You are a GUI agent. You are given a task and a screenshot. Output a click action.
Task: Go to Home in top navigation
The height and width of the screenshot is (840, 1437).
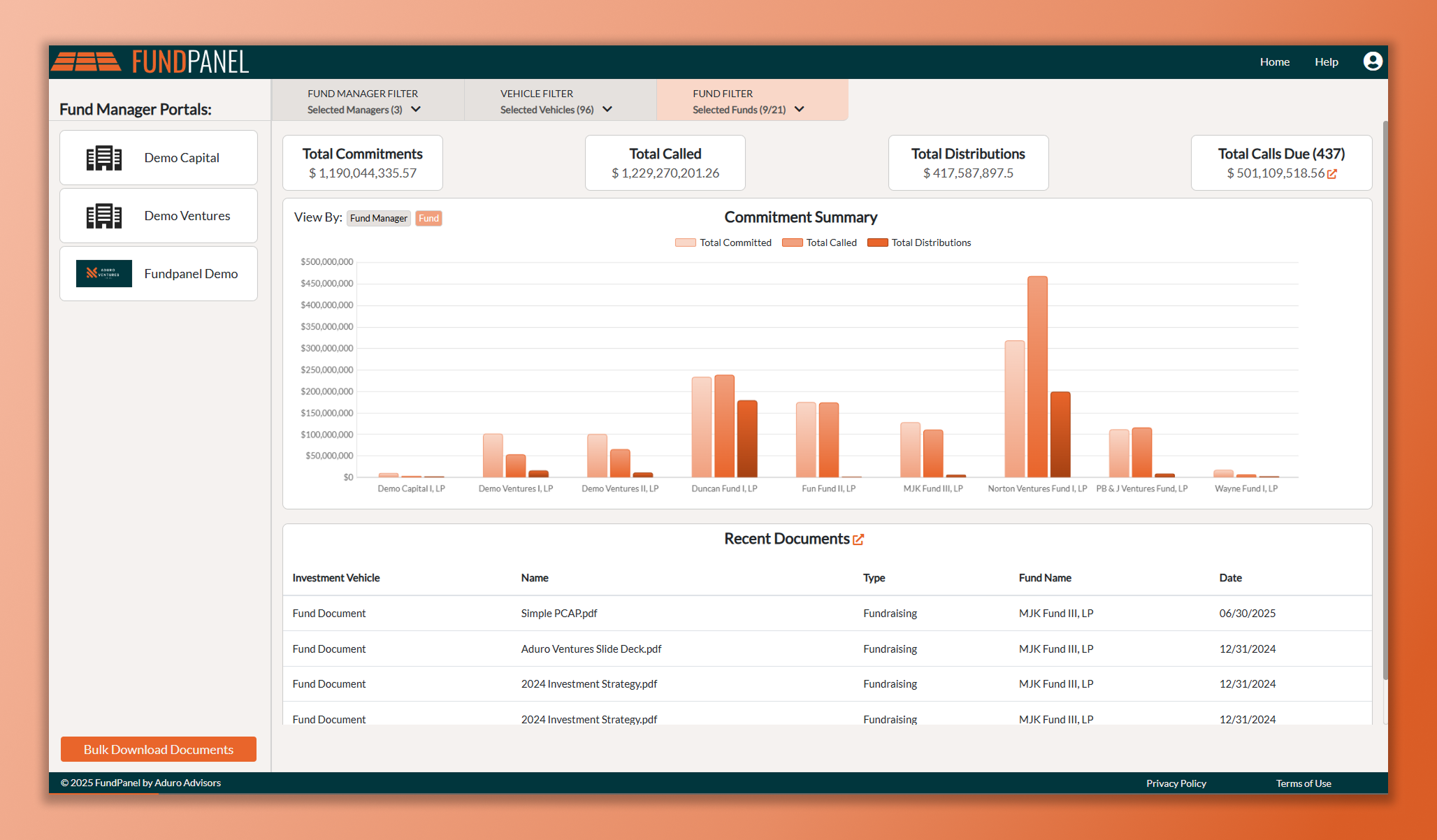tap(1274, 61)
